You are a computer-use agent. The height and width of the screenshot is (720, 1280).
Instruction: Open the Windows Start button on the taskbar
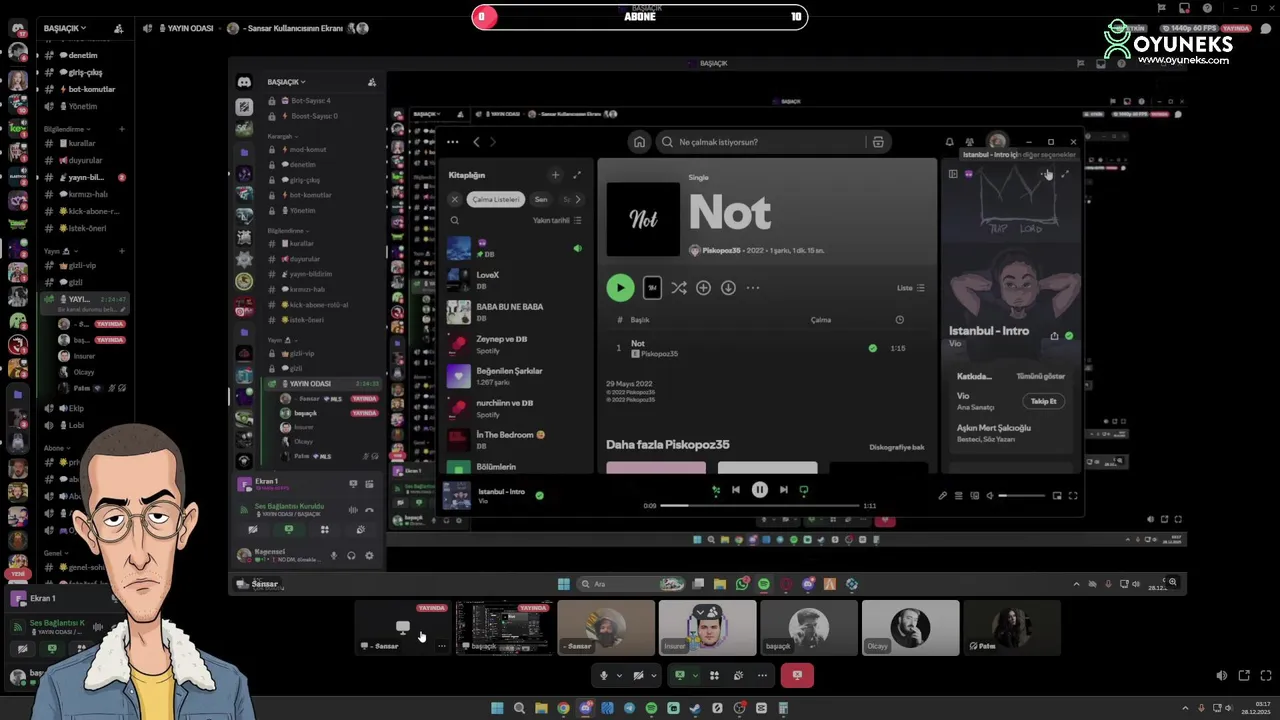[x=497, y=708]
